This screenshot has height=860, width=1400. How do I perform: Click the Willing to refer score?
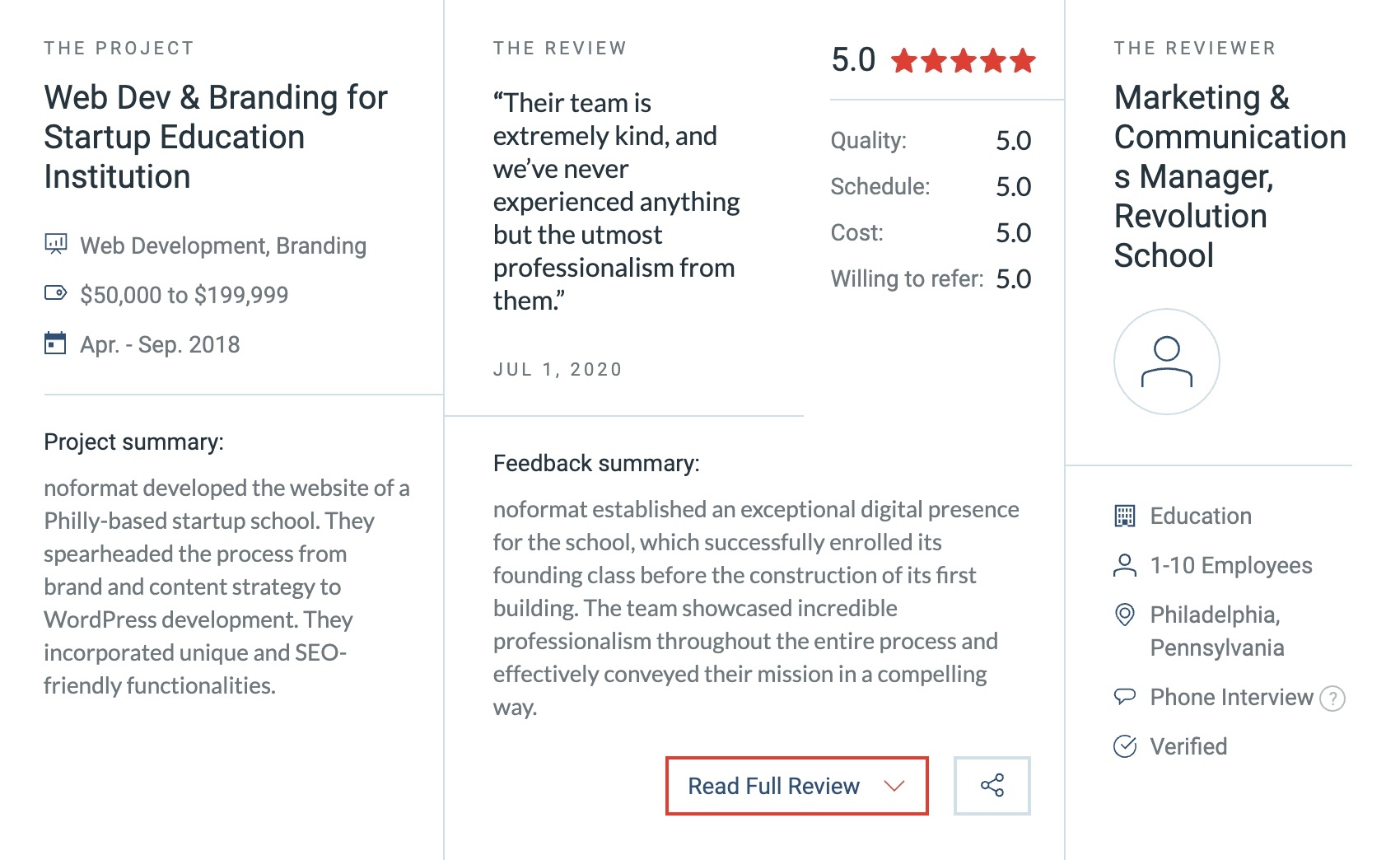[x=1013, y=279]
